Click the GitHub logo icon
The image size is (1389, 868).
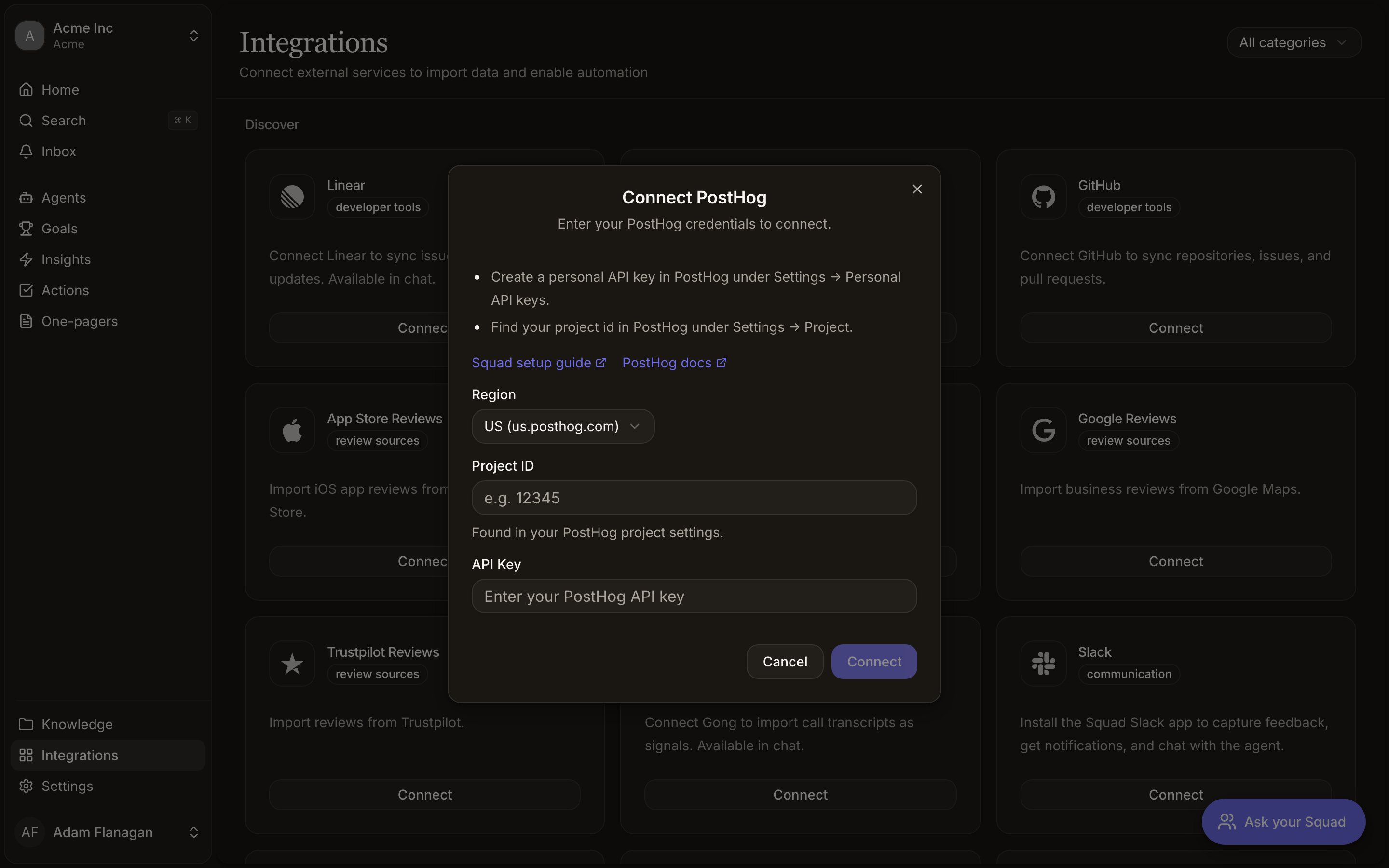pos(1043,197)
